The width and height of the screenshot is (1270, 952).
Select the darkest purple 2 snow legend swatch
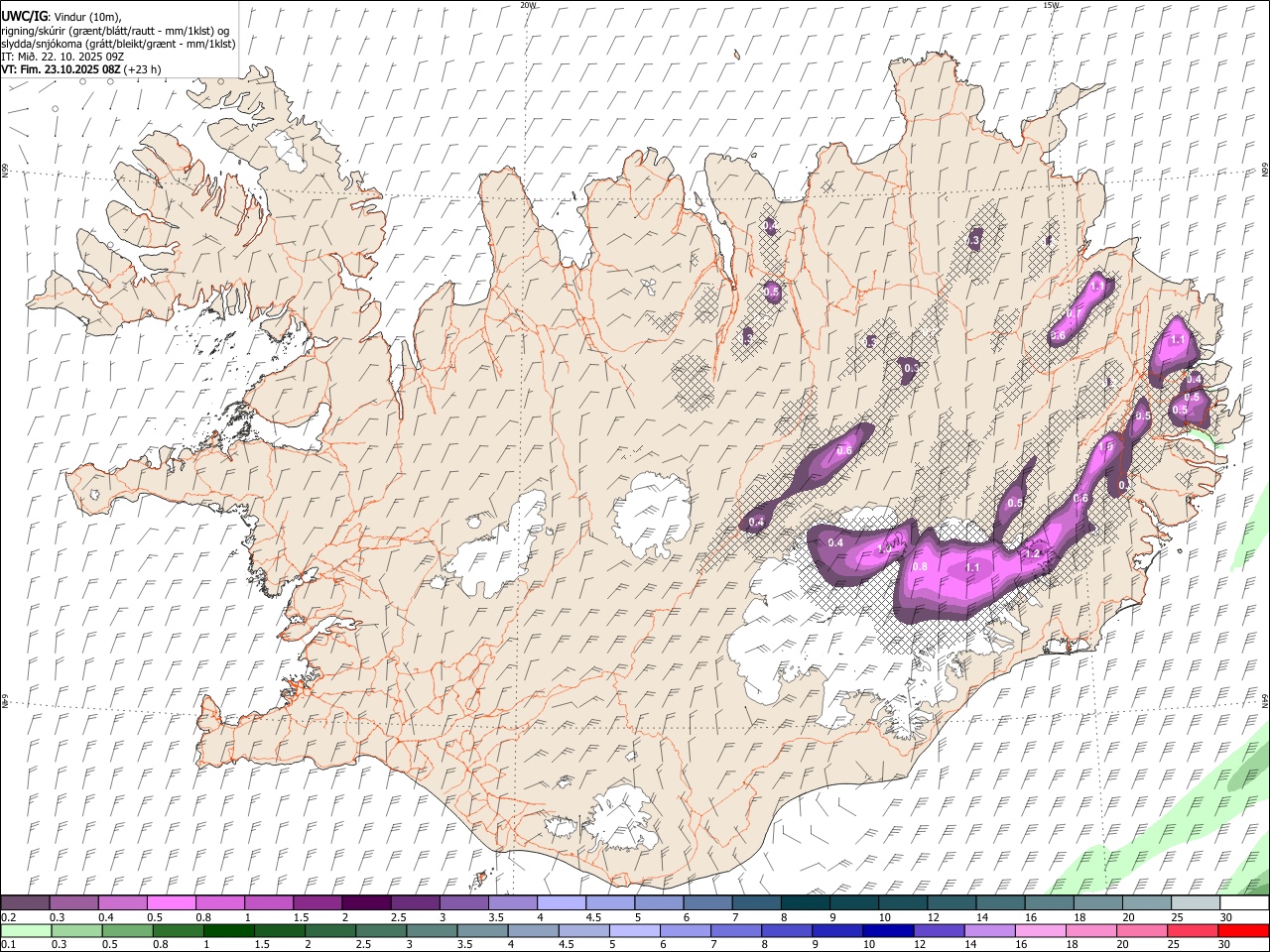click(365, 903)
